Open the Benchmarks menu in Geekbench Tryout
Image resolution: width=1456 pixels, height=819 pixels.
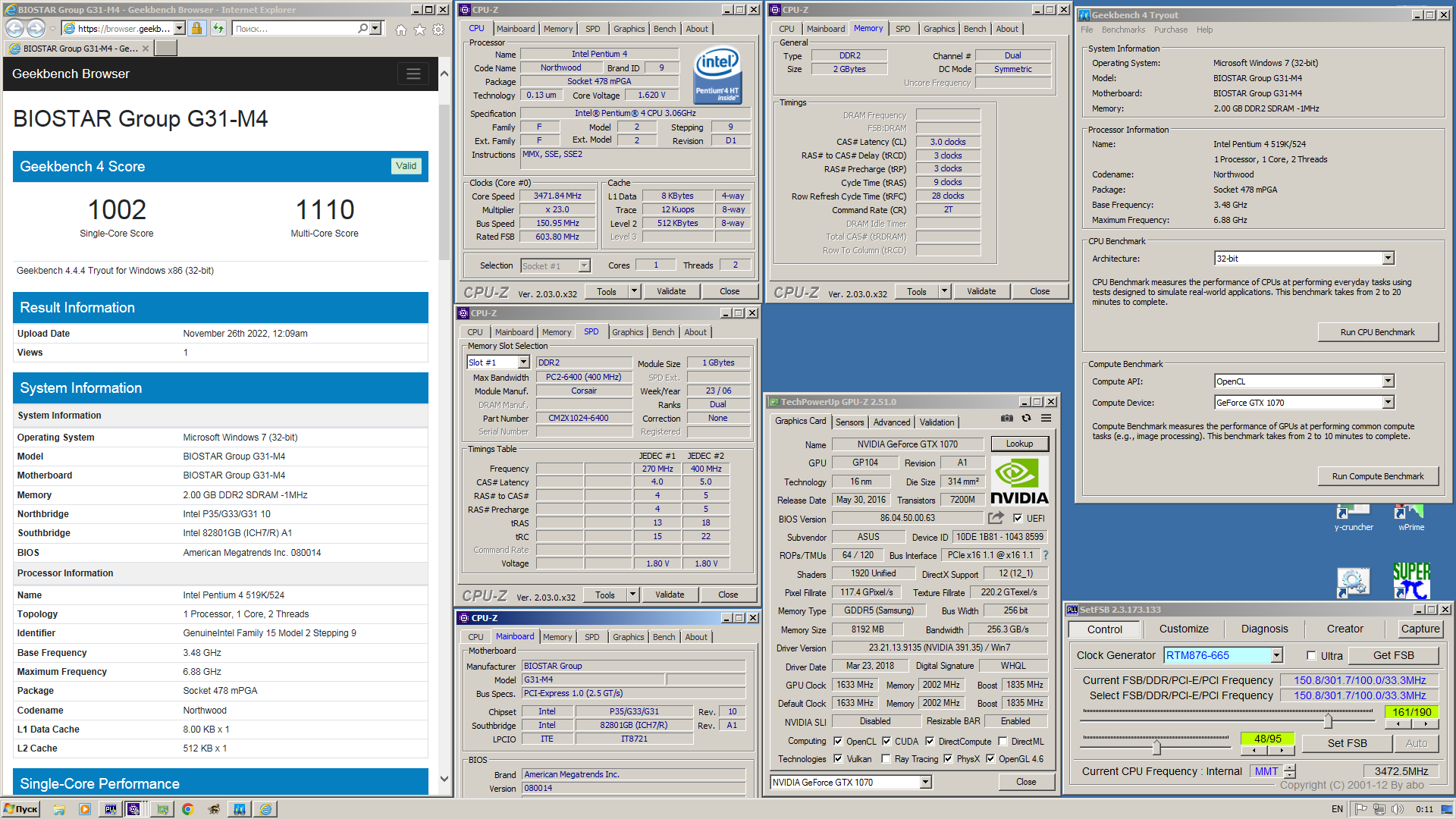coord(1123,30)
